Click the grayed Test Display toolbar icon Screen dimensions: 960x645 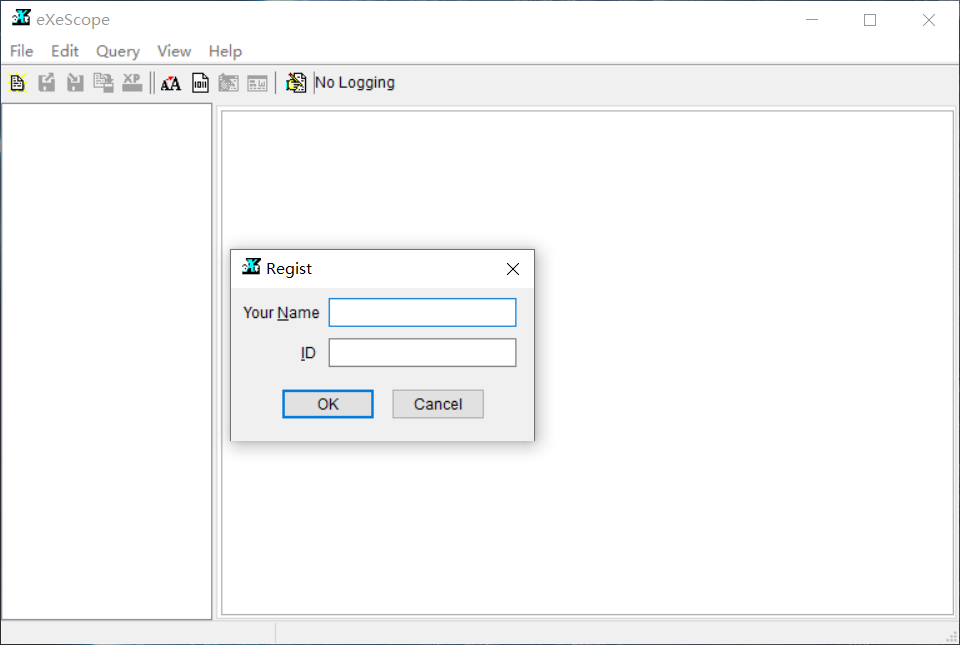pos(258,83)
